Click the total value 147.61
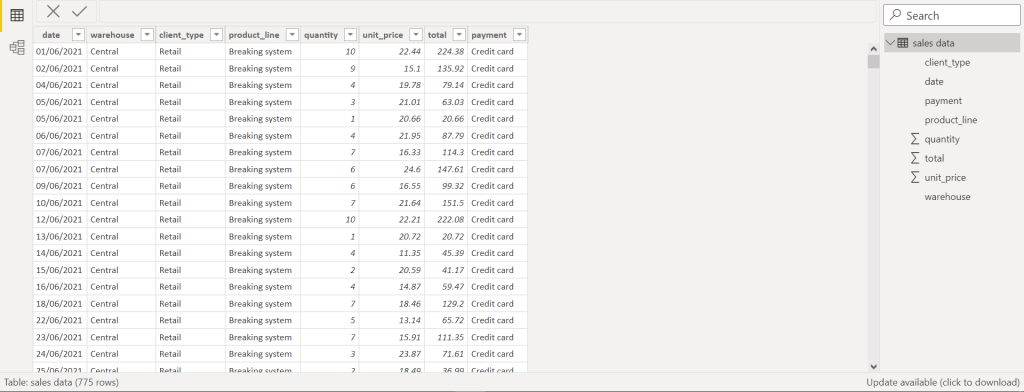Screen dimensions: 1024x392 (x=447, y=169)
